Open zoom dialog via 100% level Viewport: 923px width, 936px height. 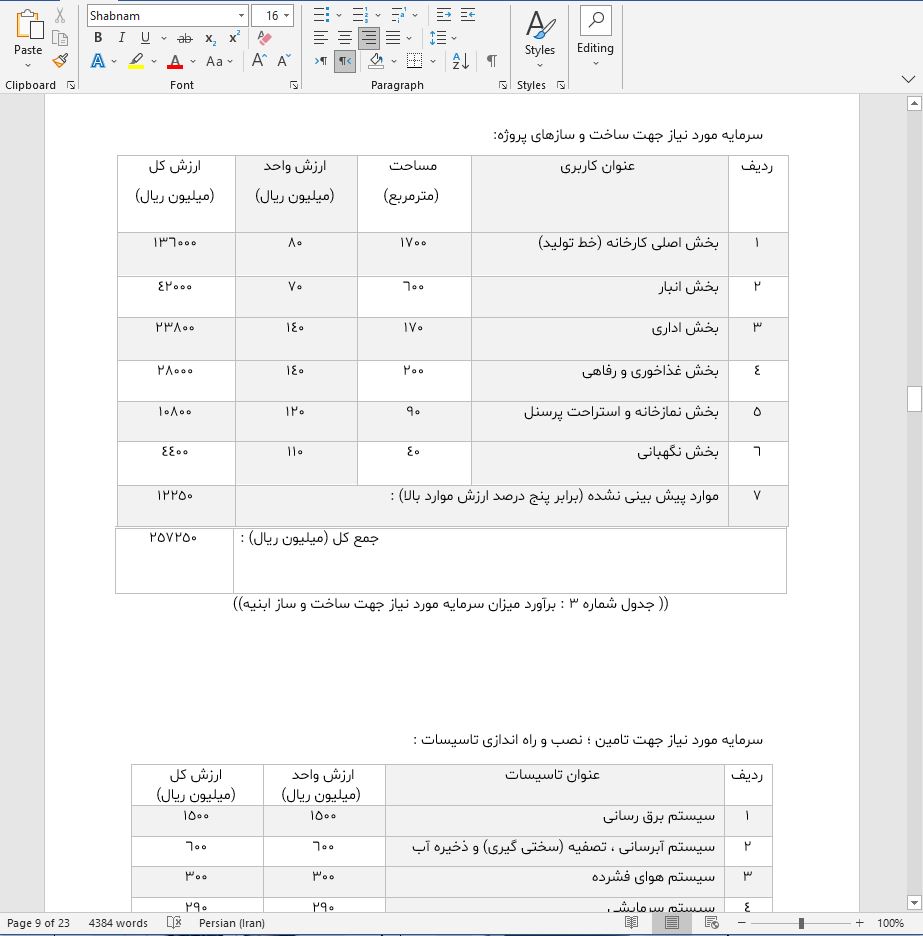[x=890, y=923]
